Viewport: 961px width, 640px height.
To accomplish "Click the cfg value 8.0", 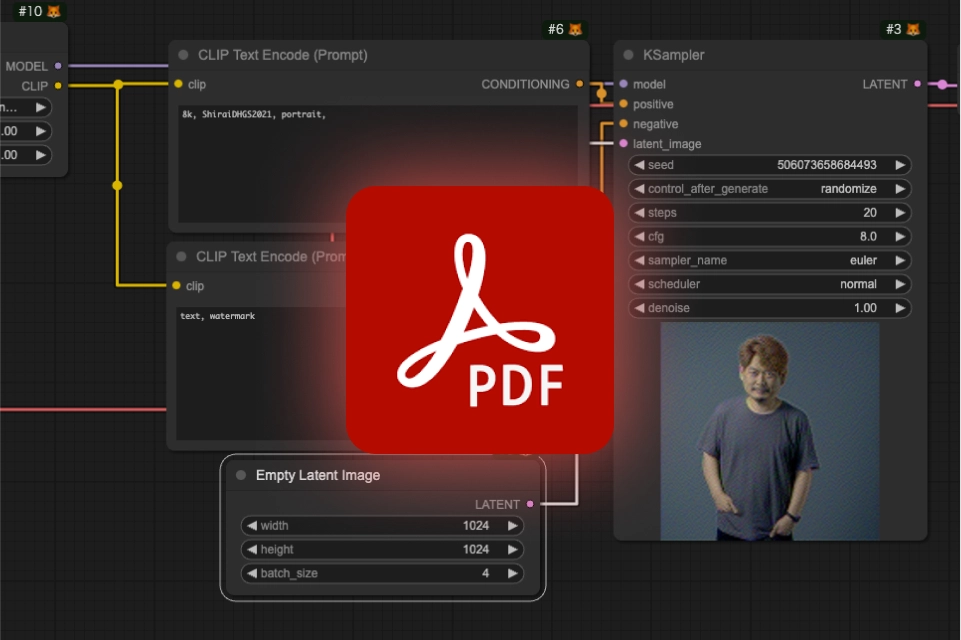I will pyautogui.click(x=868, y=237).
